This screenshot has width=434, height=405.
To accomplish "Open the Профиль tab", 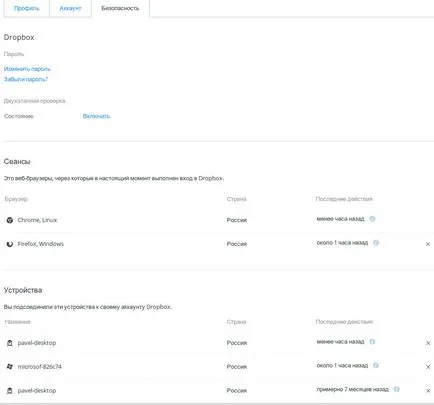I will coord(27,8).
